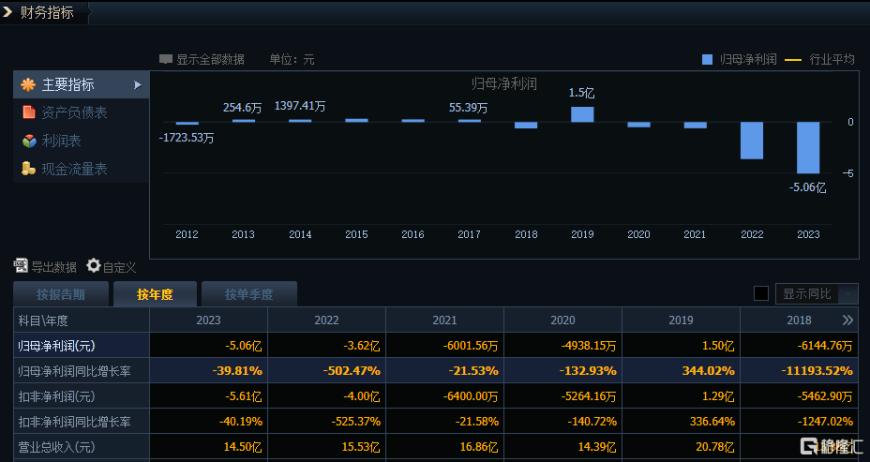
Task: Click the 显示全部数据 speech bubble icon
Action: (x=165, y=59)
